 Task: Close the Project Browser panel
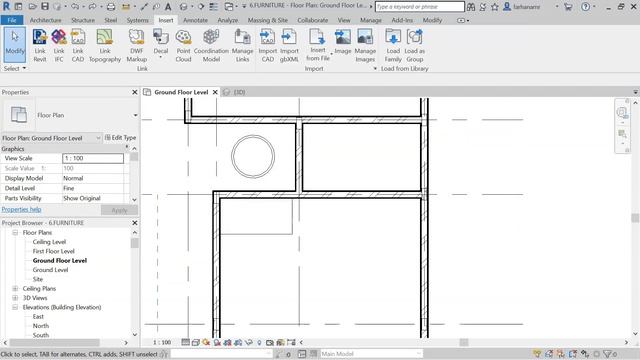pos(135,223)
